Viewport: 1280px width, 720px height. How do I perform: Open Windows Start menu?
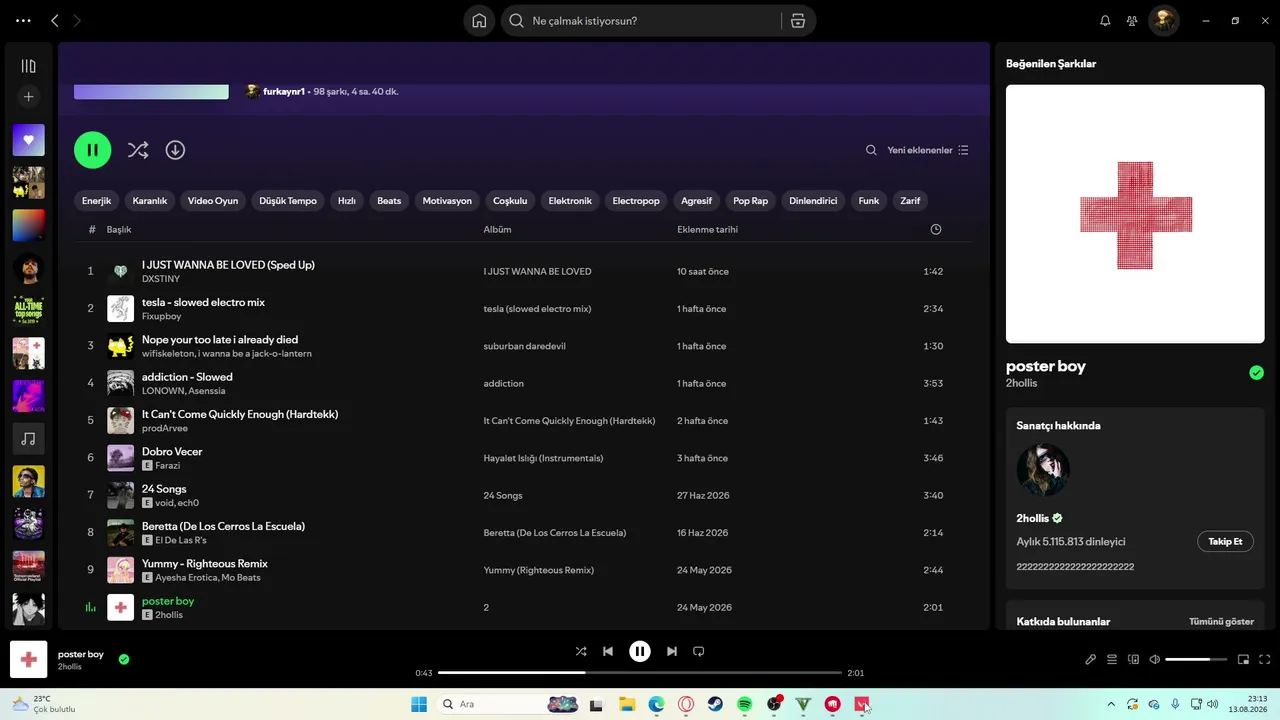tap(419, 704)
